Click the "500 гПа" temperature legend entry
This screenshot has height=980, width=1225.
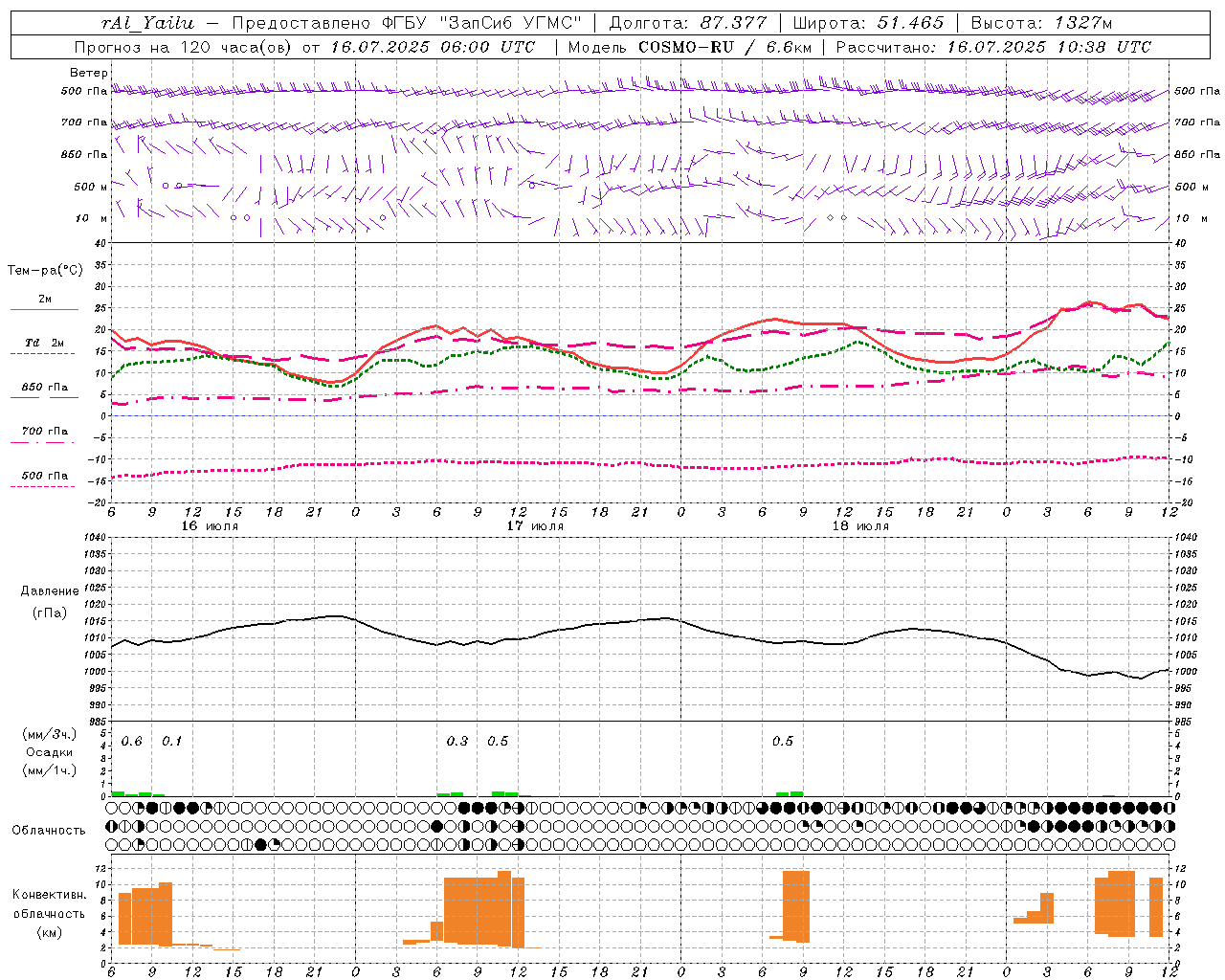click(x=44, y=476)
